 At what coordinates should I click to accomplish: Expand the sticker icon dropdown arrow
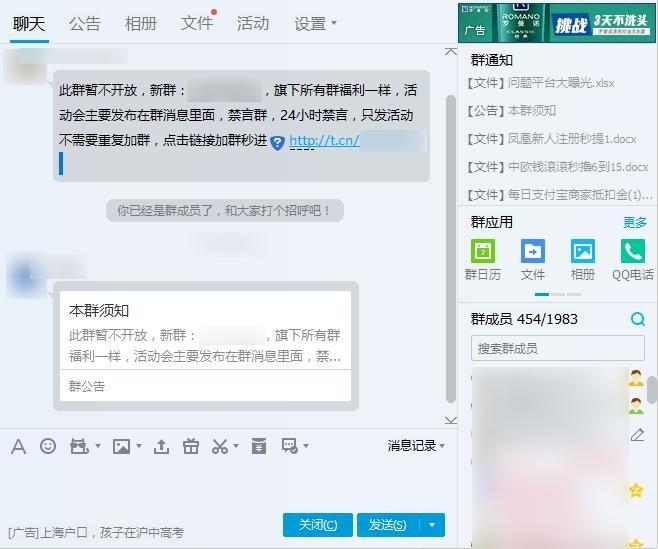coord(98,446)
